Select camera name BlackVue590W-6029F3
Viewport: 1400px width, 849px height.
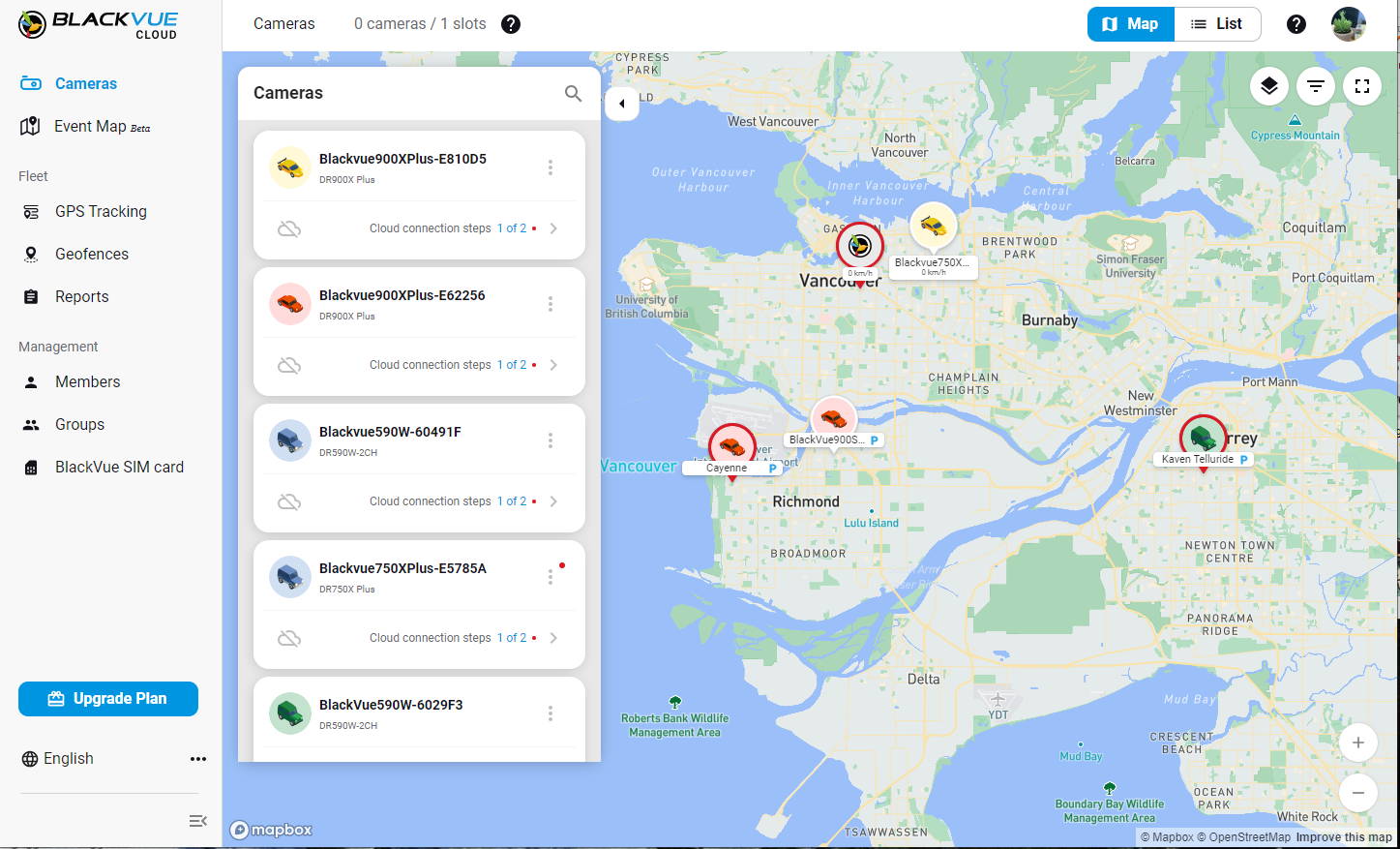click(x=391, y=705)
